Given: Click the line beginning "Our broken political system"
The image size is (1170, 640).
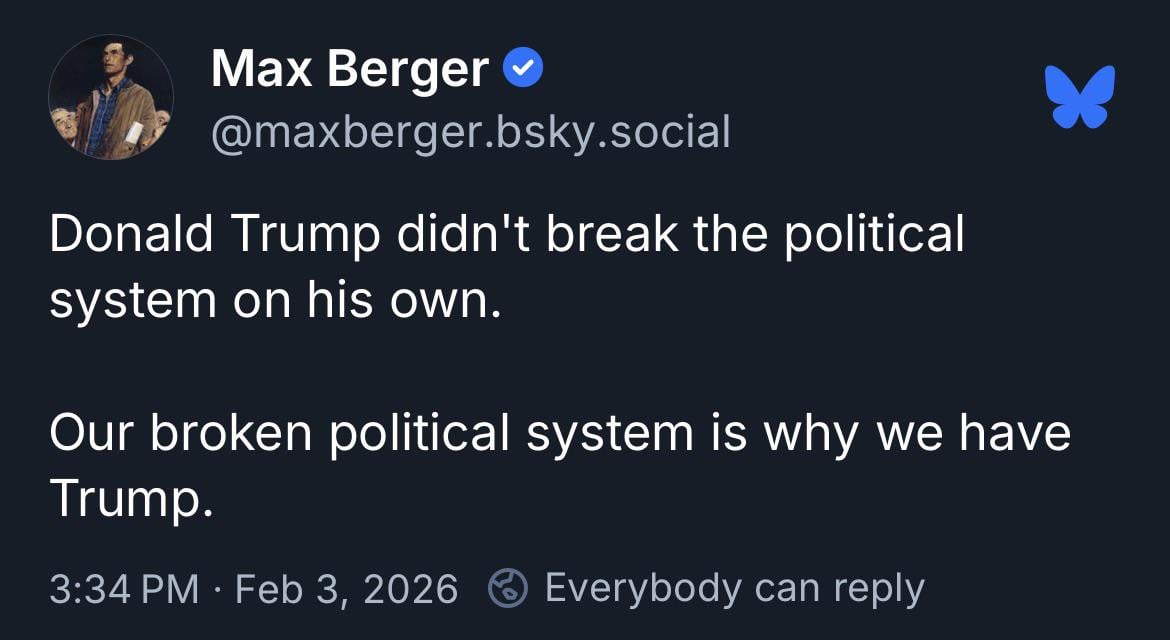Looking at the screenshot, I should coord(559,433).
